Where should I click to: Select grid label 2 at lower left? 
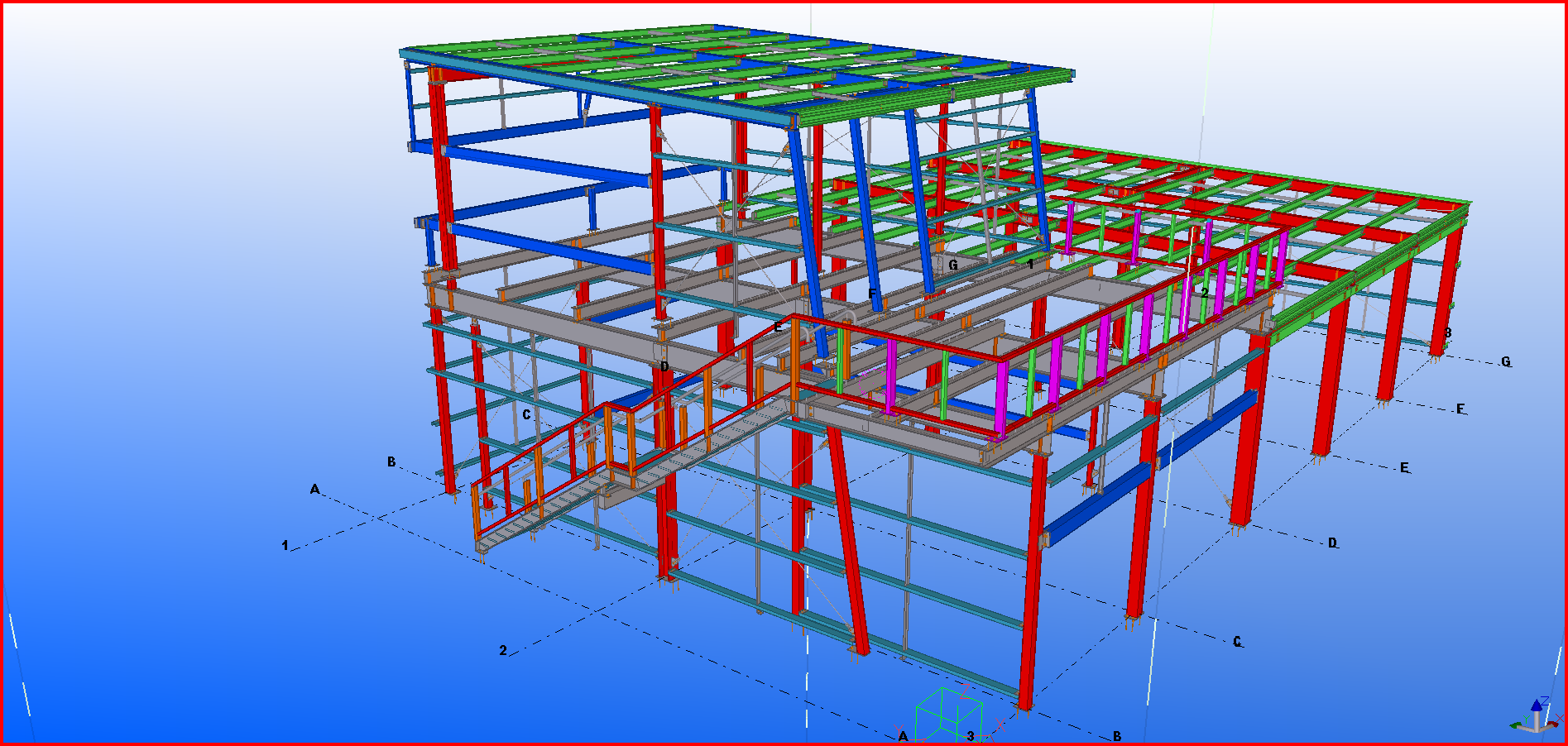point(503,651)
